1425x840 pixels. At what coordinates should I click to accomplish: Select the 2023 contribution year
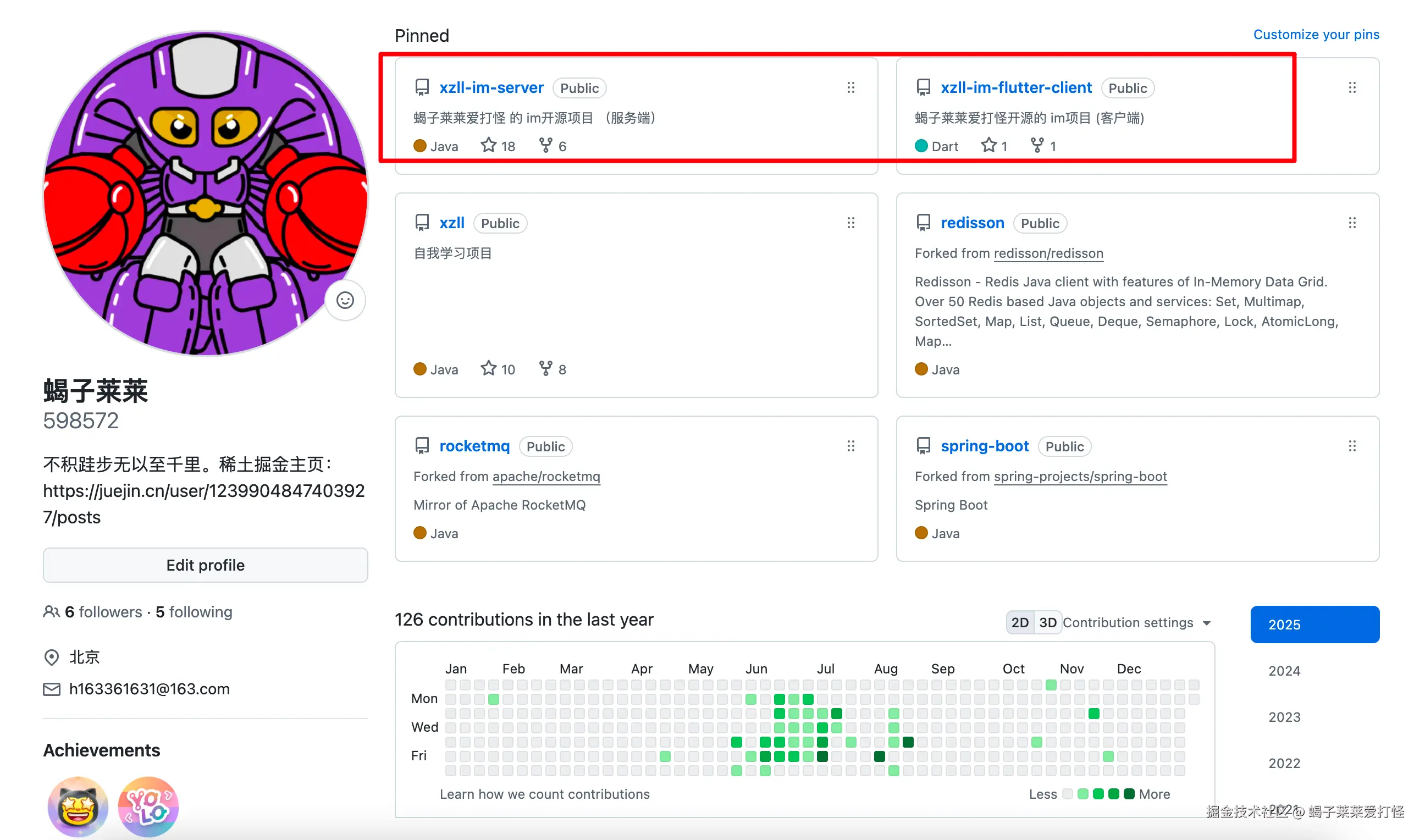[x=1284, y=717]
